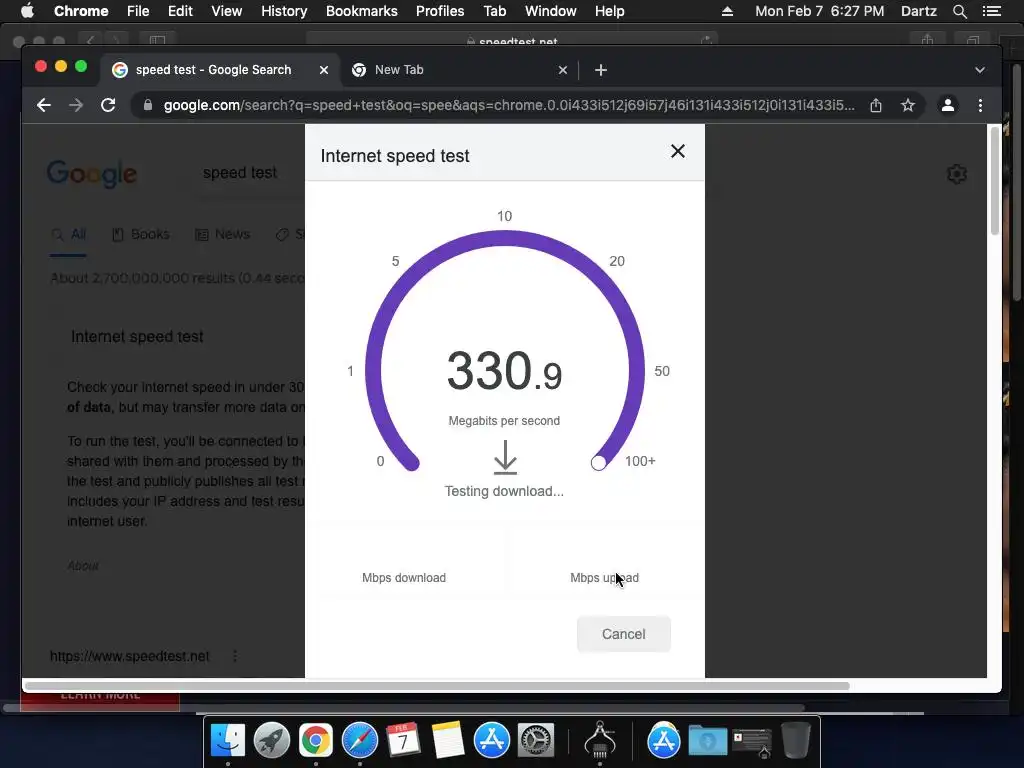
Task: Click the eject icon in menu bar
Action: [x=728, y=11]
